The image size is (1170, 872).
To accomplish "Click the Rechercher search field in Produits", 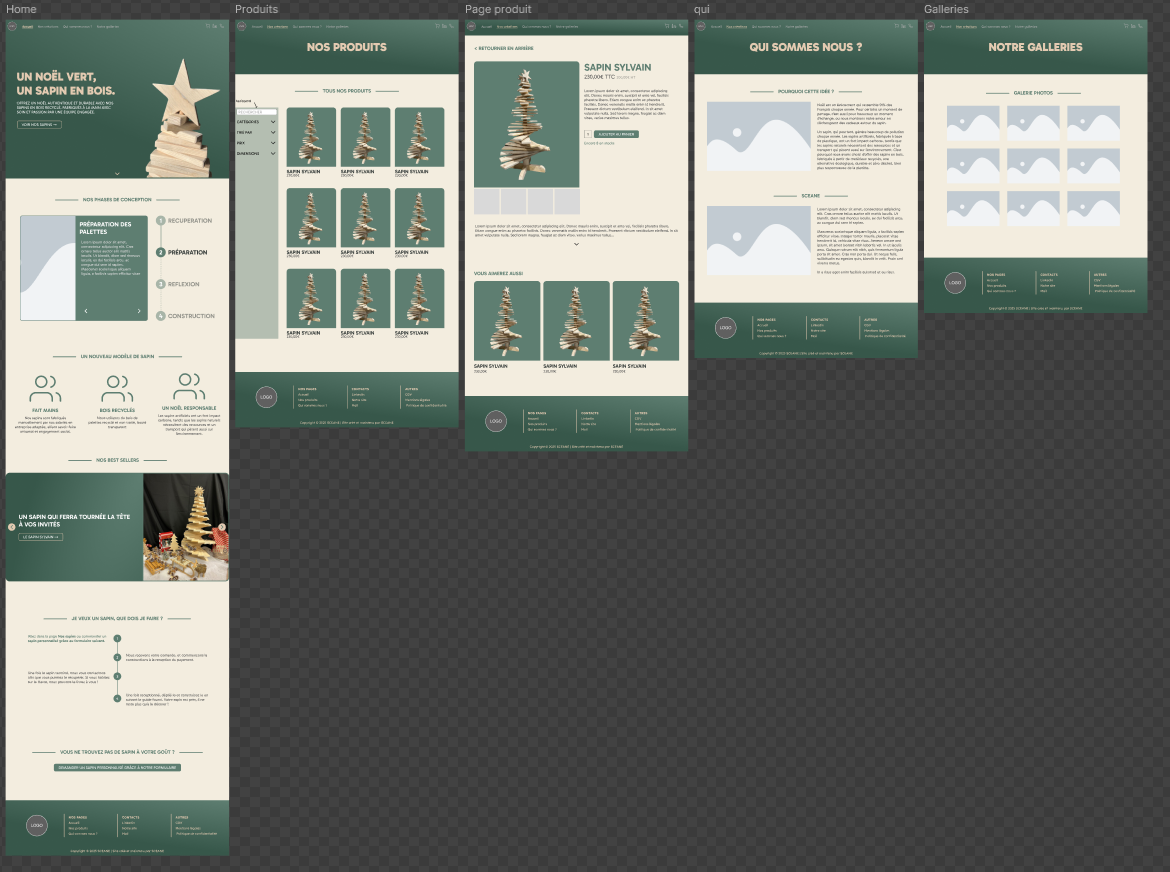I will (256, 111).
